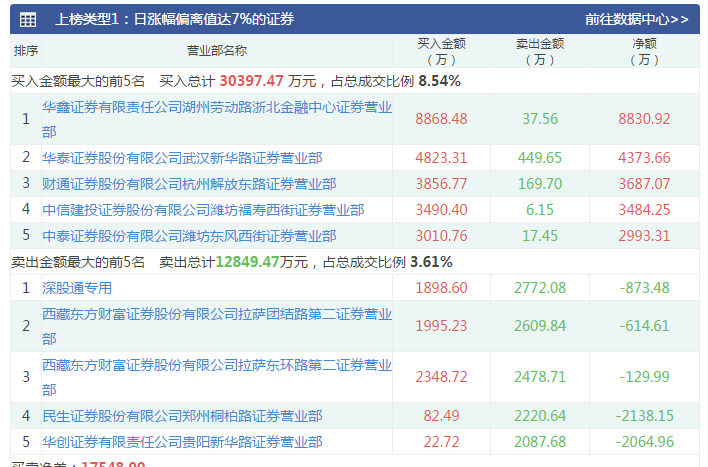
Task: Select buy total 30397.47
Action: (x=252, y=81)
